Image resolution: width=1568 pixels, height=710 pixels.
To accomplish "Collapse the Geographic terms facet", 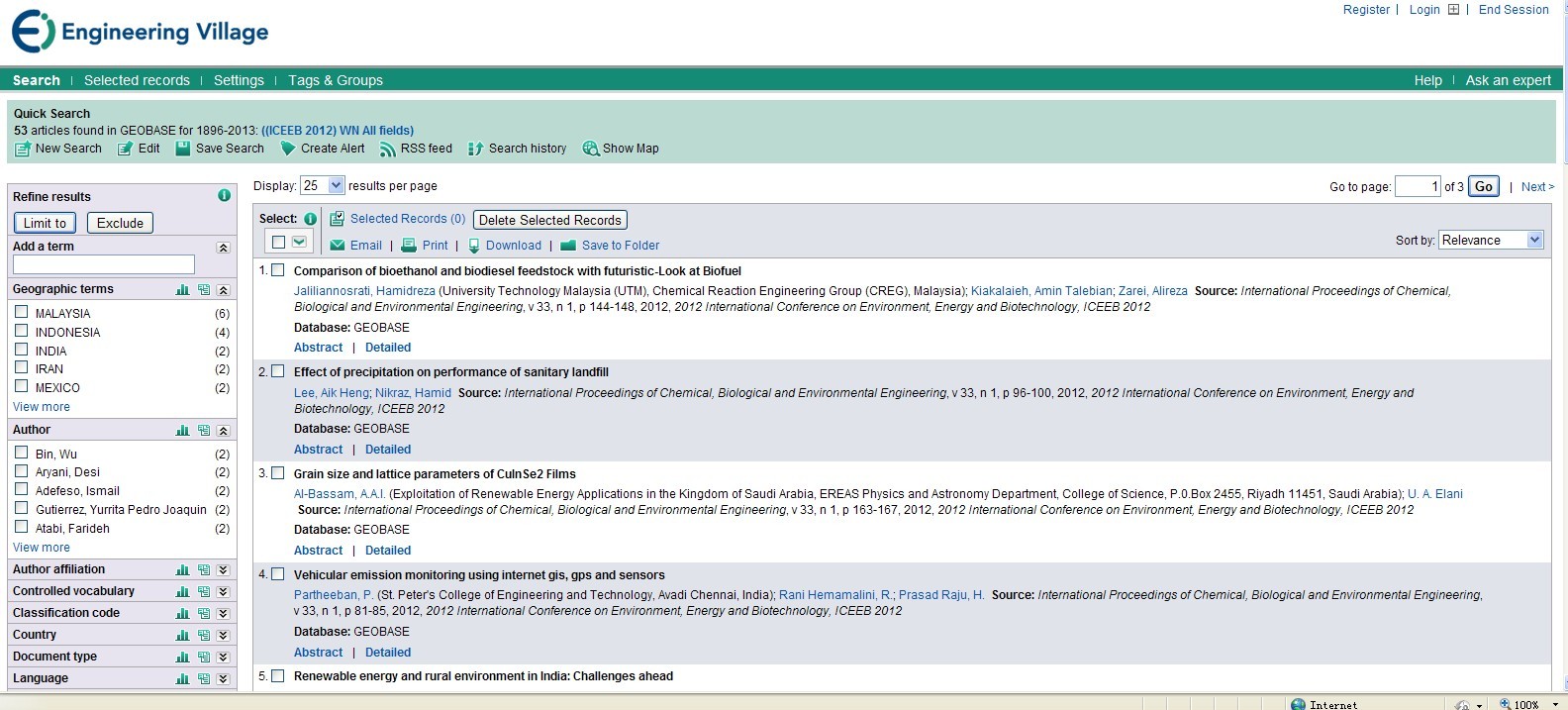I will pos(223,290).
